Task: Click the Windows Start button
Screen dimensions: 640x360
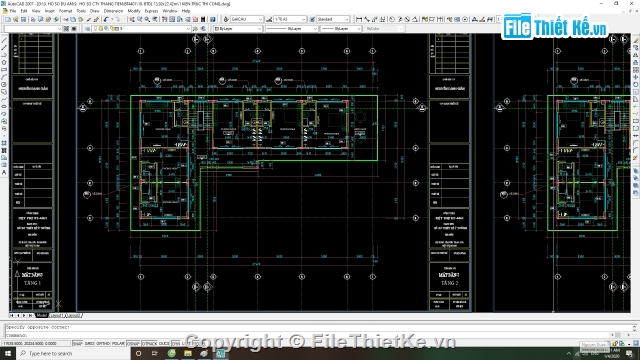Action: point(8,353)
